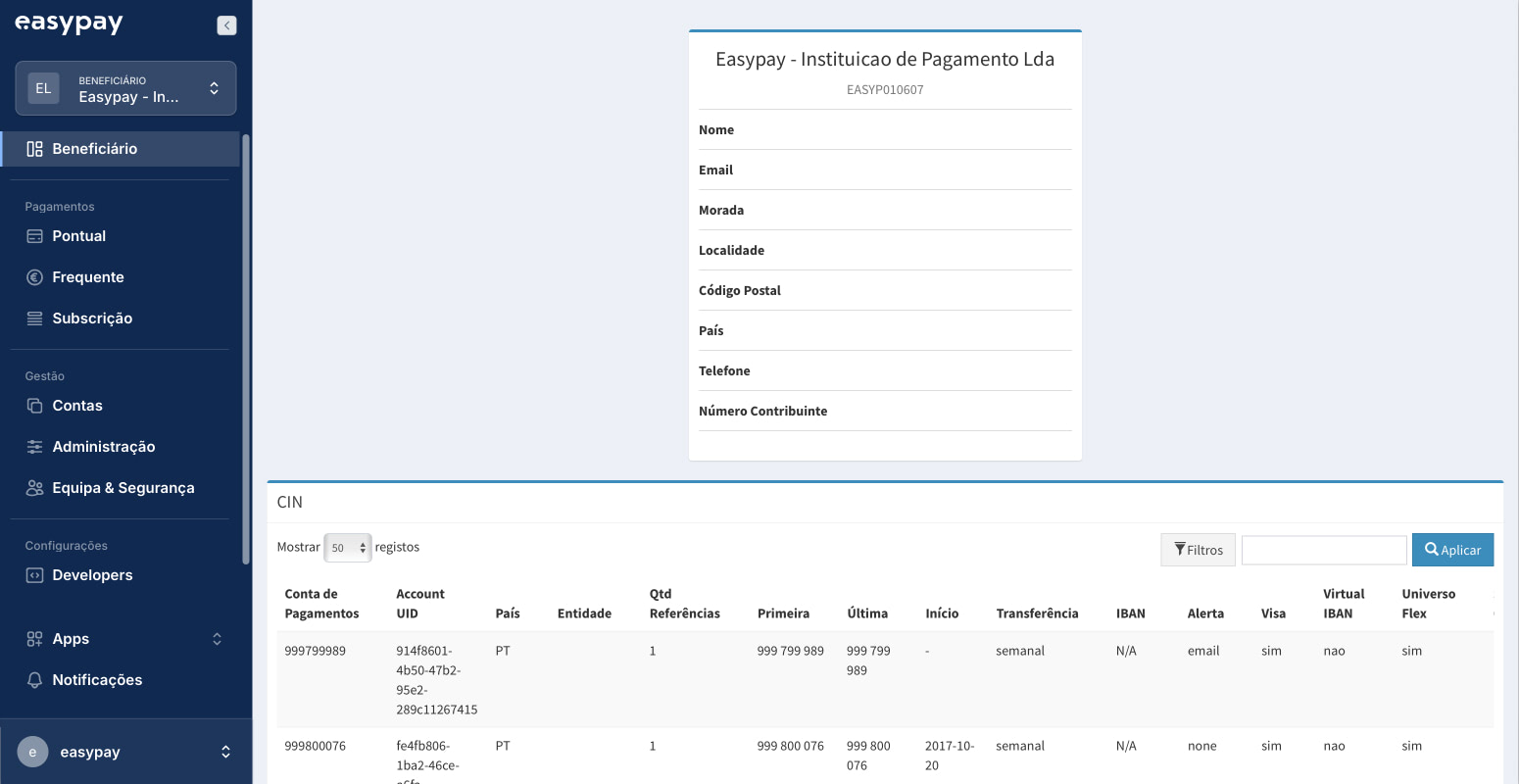Expand the Apps menu chevrons
The width and height of the screenshot is (1519, 784).
(x=218, y=639)
